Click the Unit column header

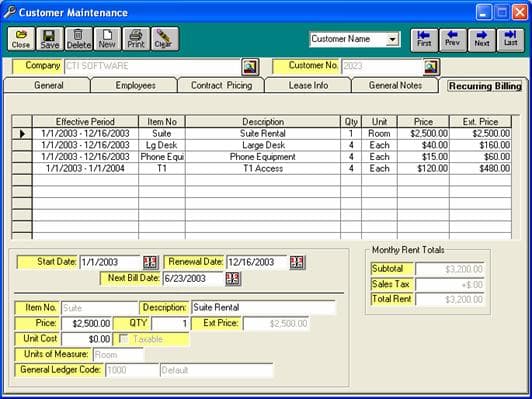pos(379,121)
